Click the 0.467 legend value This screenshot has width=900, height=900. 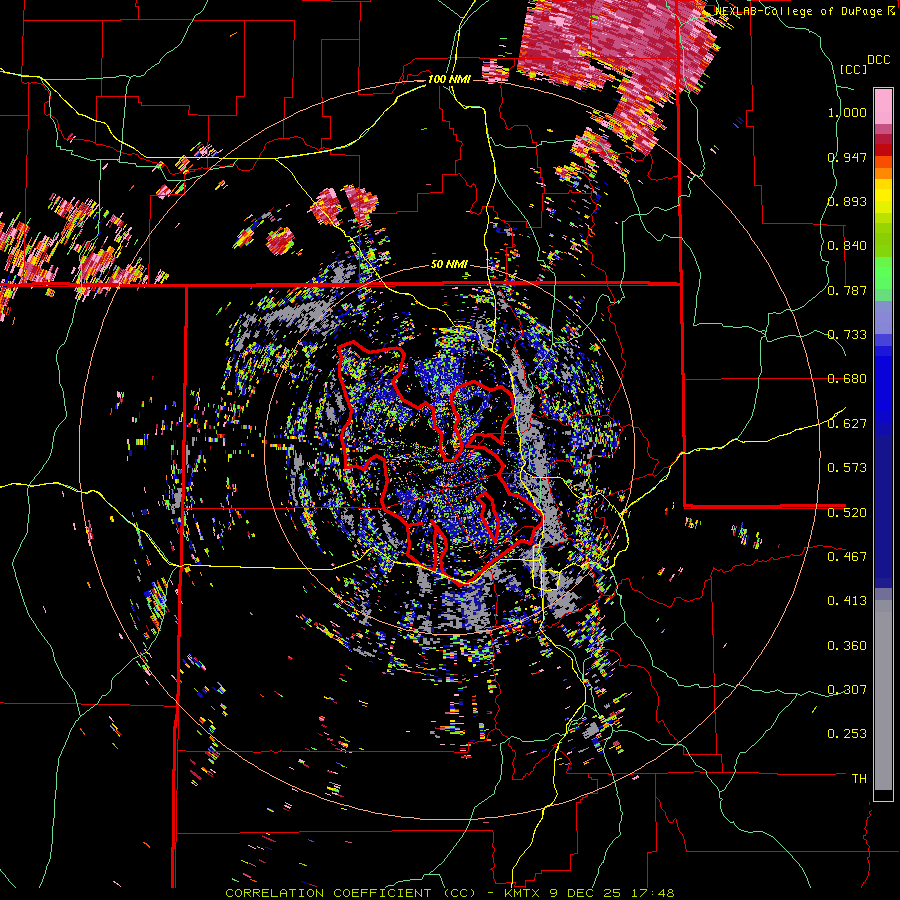click(x=847, y=556)
